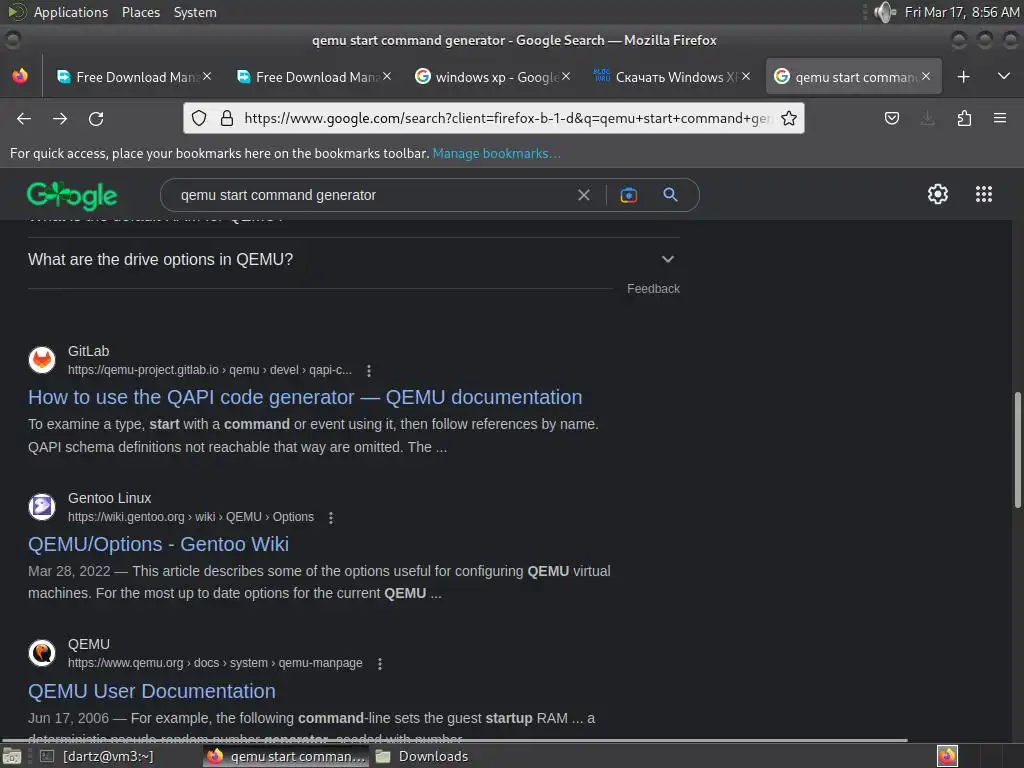The height and width of the screenshot is (768, 1024).
Task: View site security padlock info
Action: [x=227, y=118]
